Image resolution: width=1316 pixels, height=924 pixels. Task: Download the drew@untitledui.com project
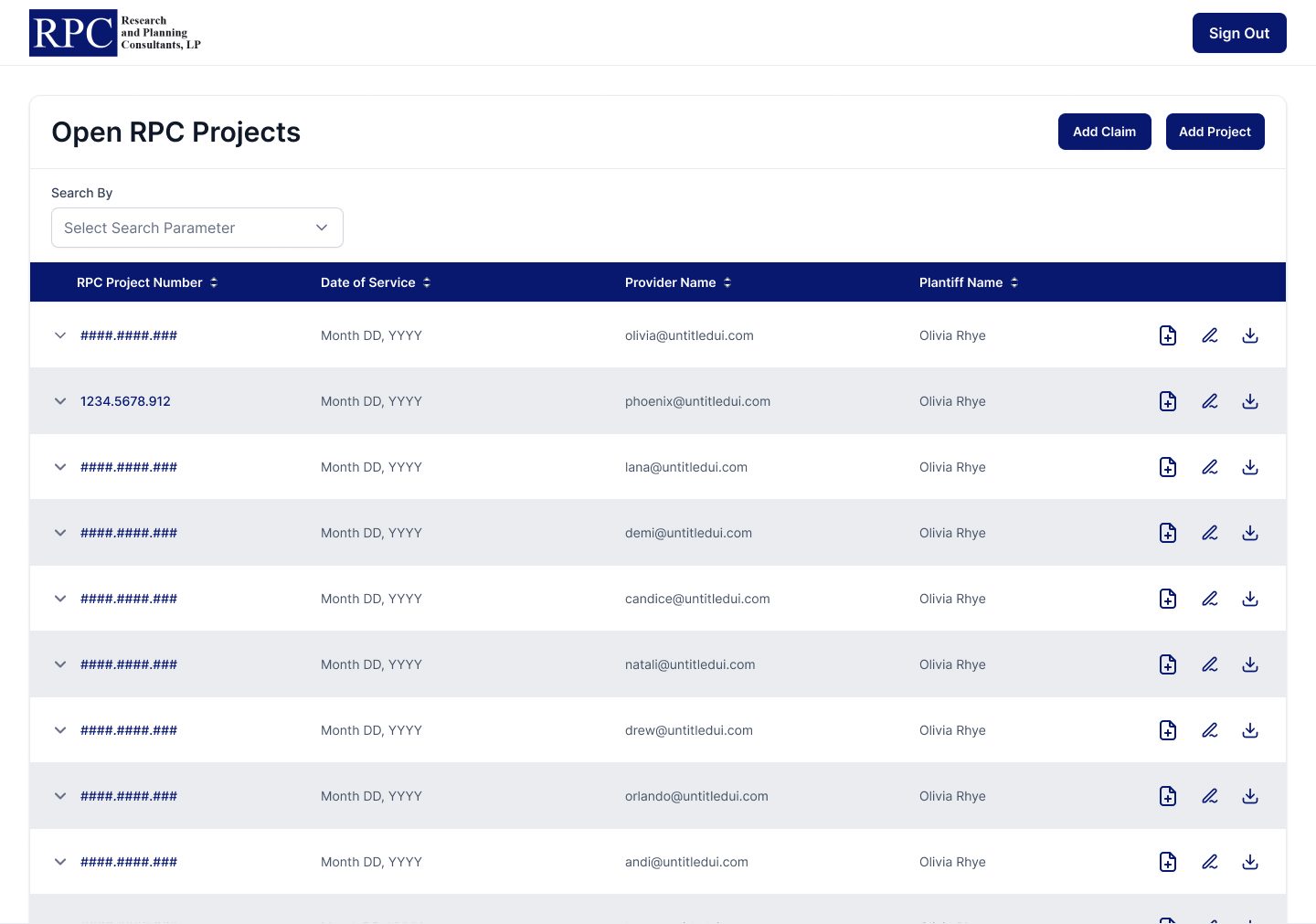[x=1250, y=730]
